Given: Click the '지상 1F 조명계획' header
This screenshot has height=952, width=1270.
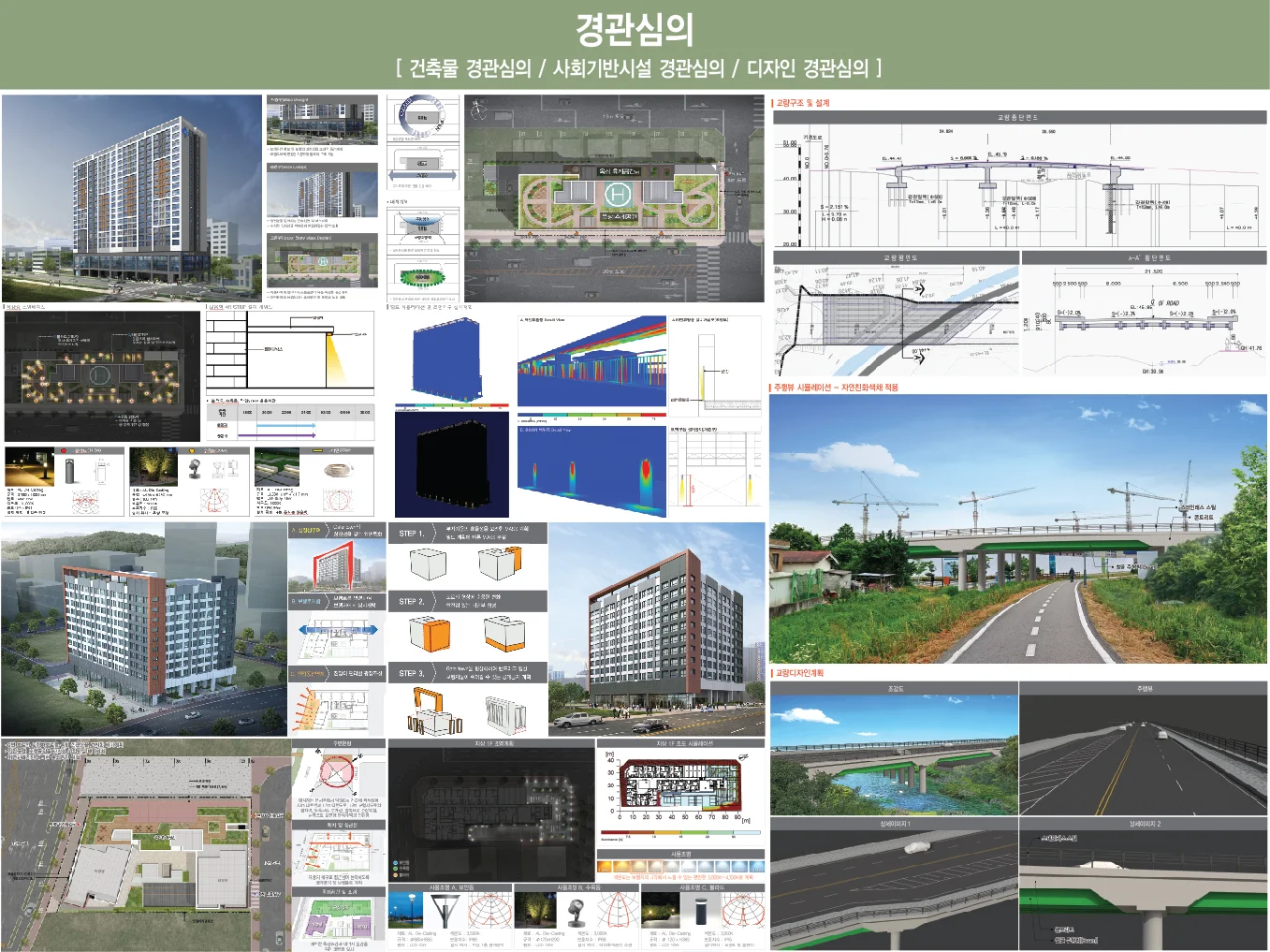Looking at the screenshot, I should 491,743.
